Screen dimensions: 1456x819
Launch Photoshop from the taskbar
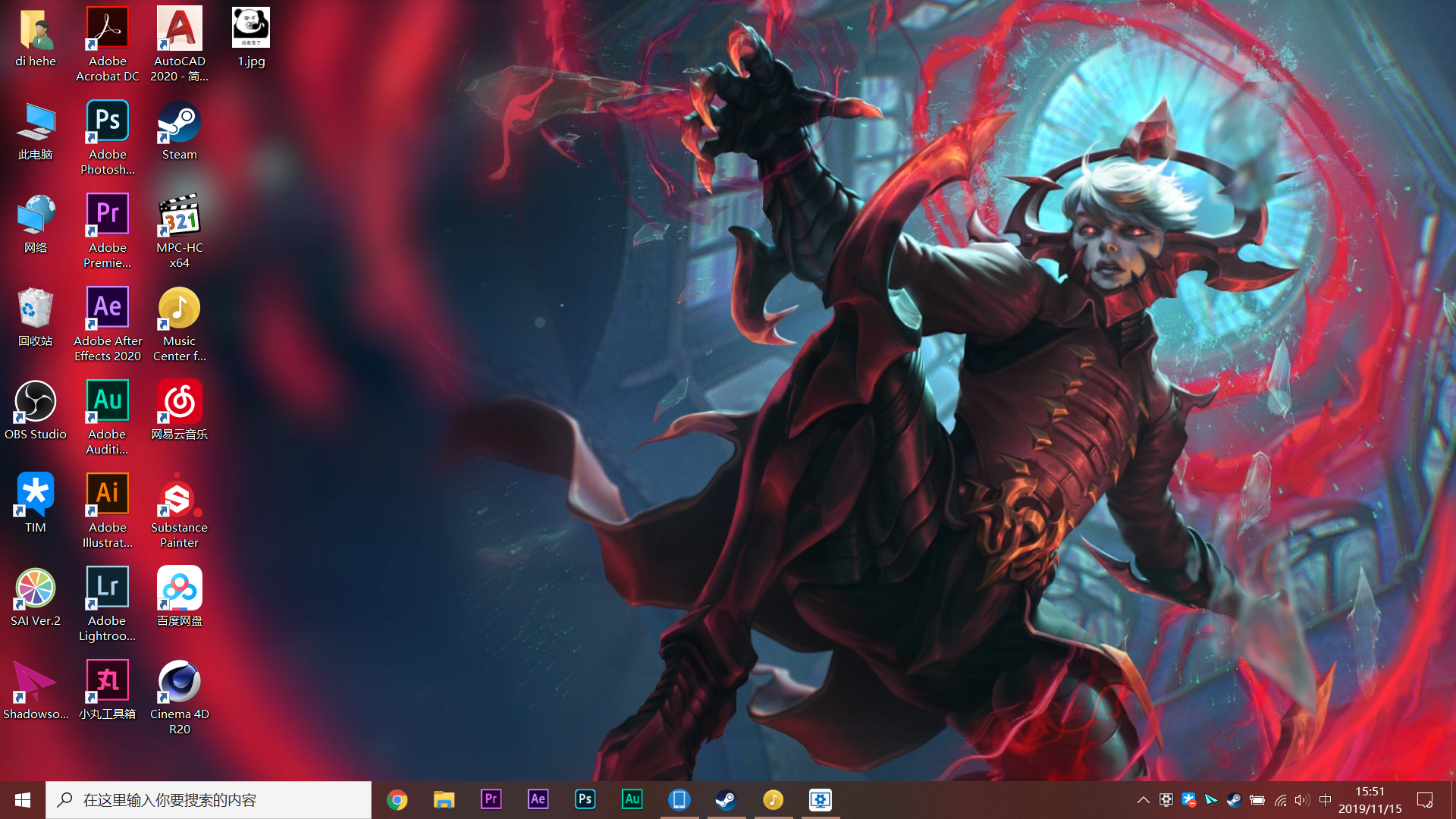tap(585, 800)
